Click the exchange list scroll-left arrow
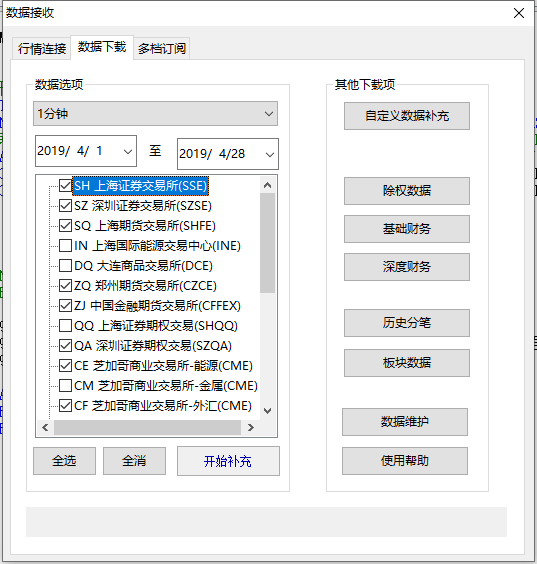This screenshot has width=537, height=564. (x=45, y=427)
